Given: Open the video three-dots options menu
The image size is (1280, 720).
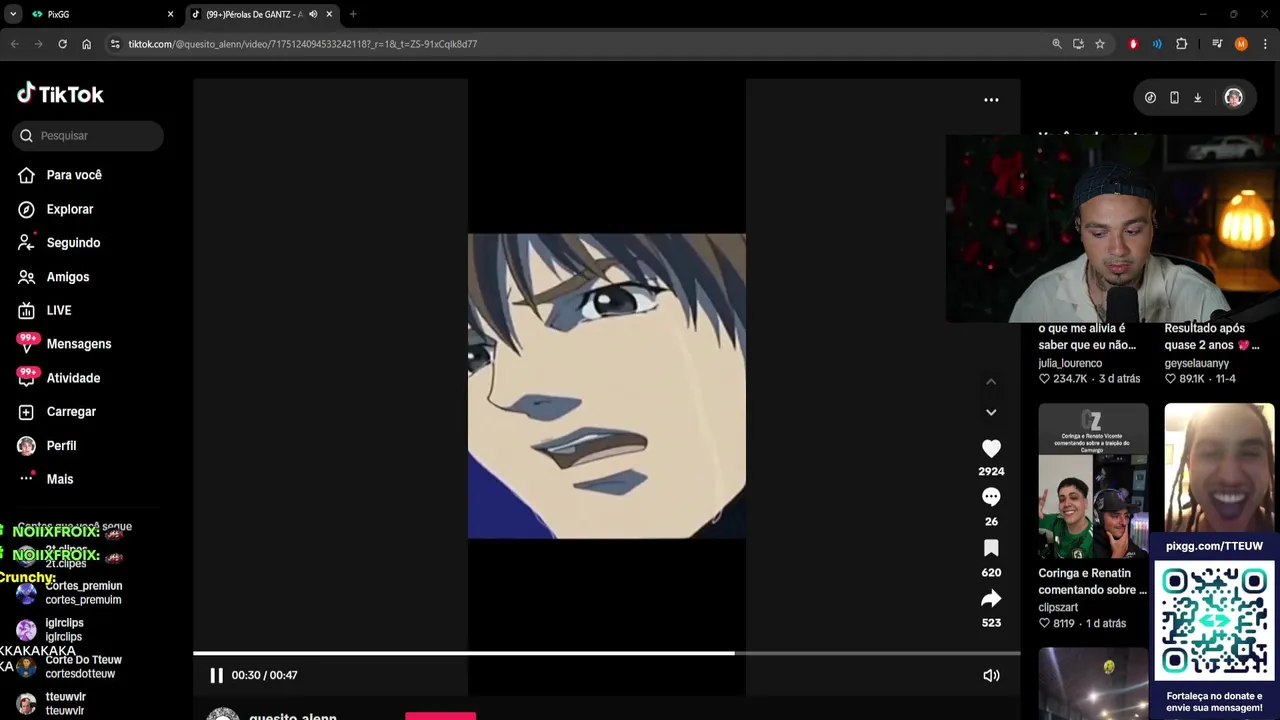Looking at the screenshot, I should 991,100.
